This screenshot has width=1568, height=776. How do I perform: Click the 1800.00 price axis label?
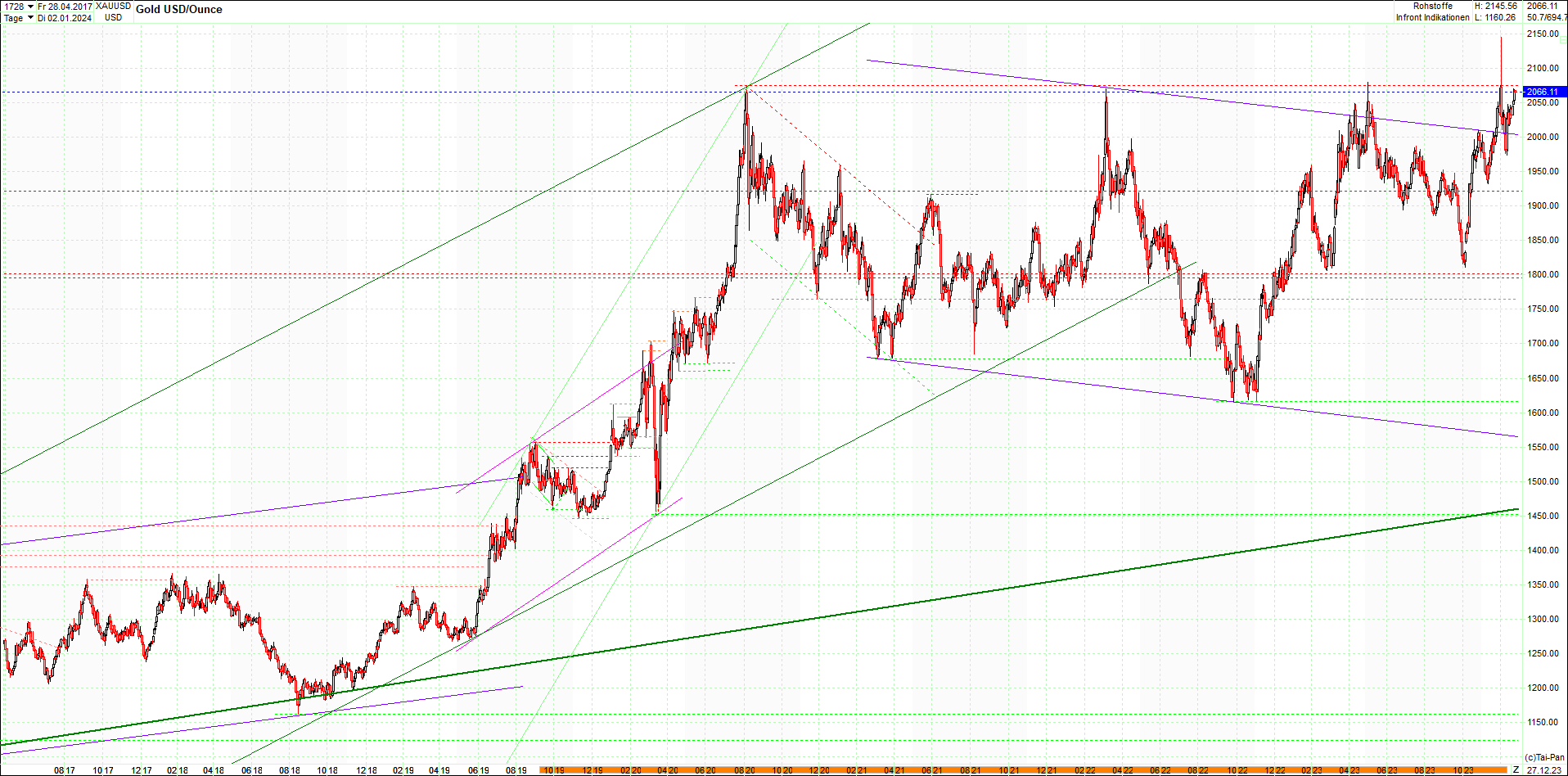1543,275
